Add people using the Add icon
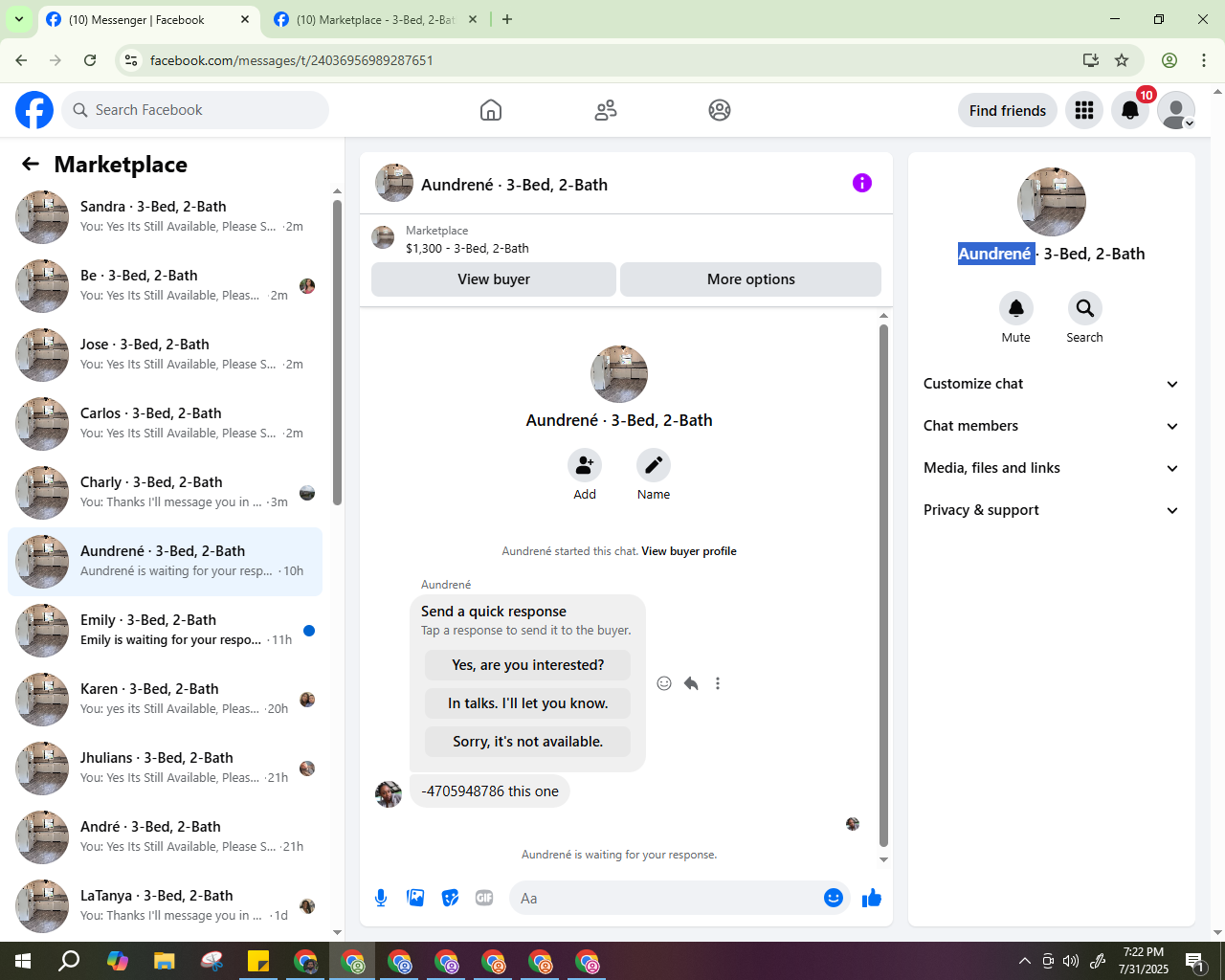 coord(585,465)
